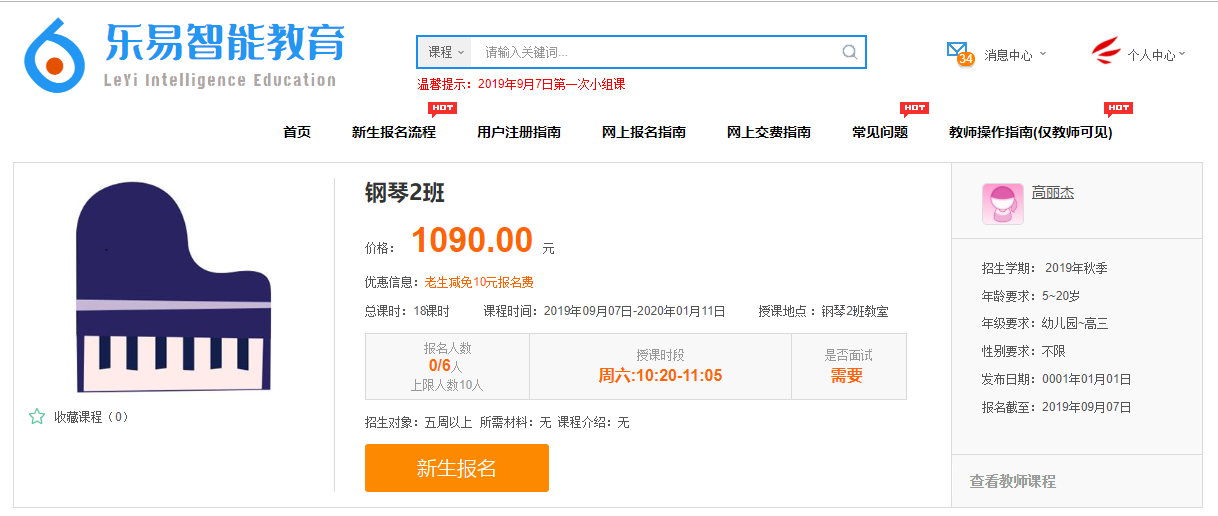
Task: Toggle the 收藏课程 star icon
Action: pos(37,417)
